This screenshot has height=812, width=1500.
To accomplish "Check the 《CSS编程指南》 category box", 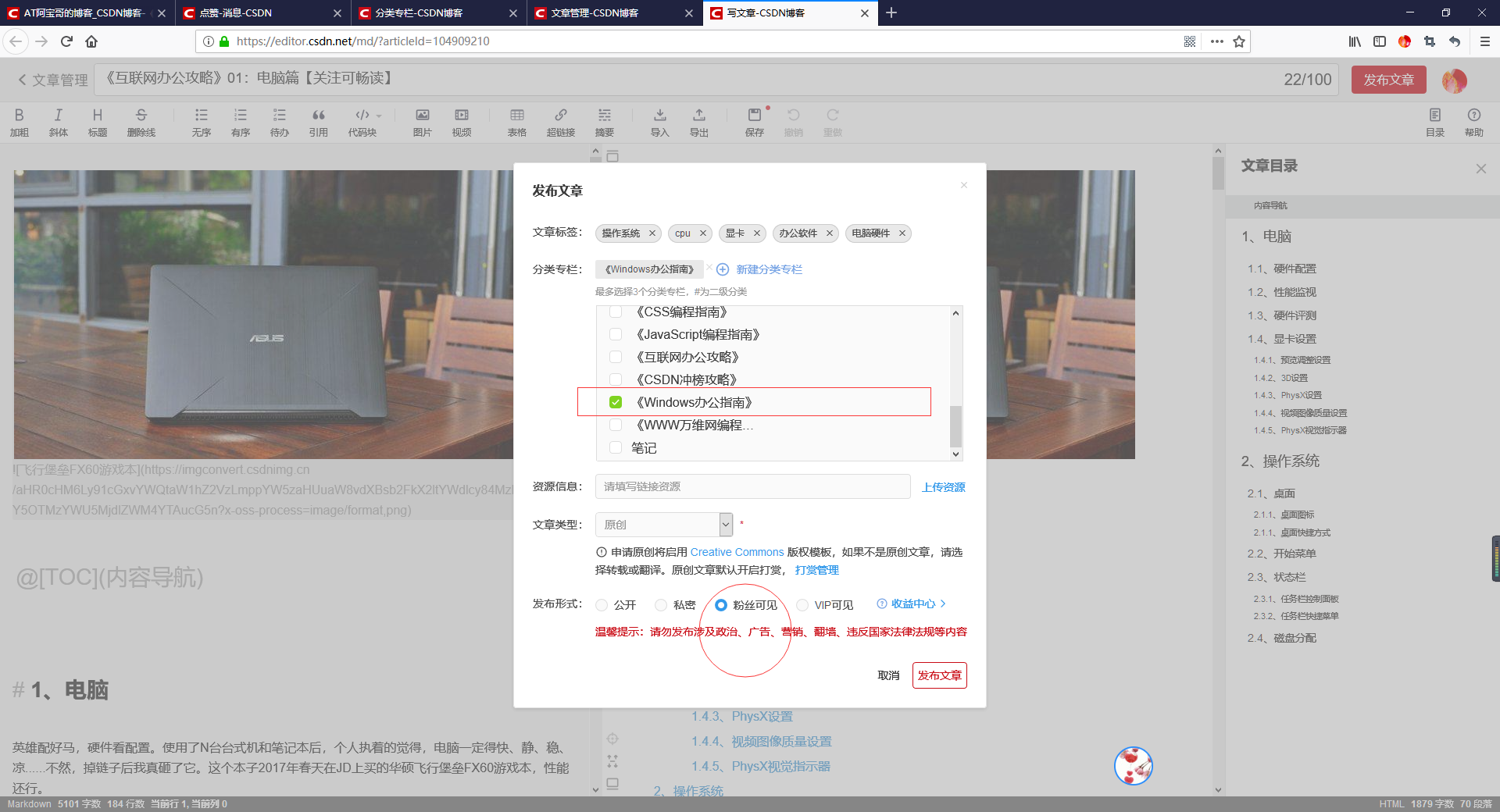I will 616,312.
